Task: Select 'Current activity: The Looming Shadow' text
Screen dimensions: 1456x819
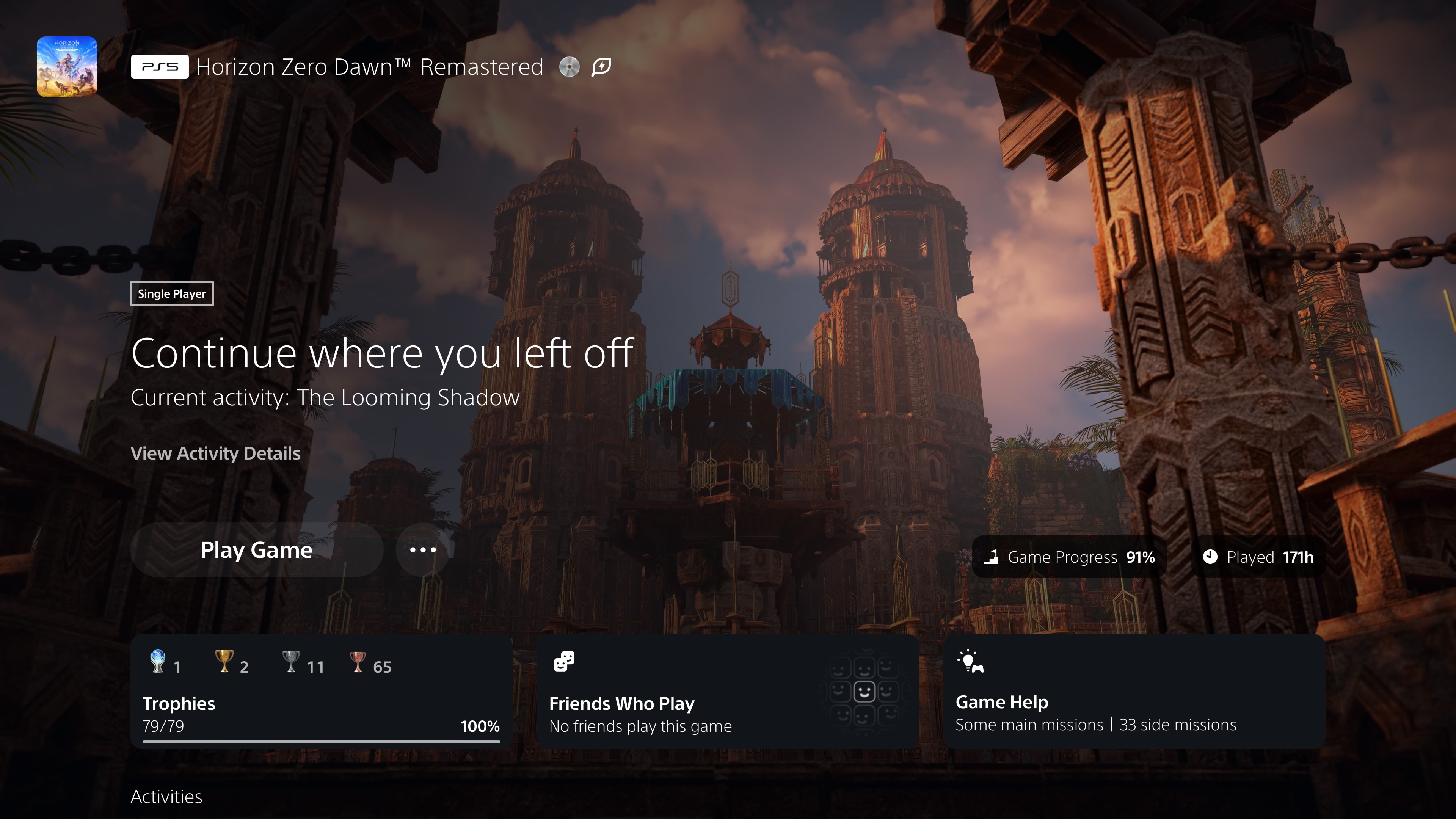Action: pyautogui.click(x=325, y=397)
